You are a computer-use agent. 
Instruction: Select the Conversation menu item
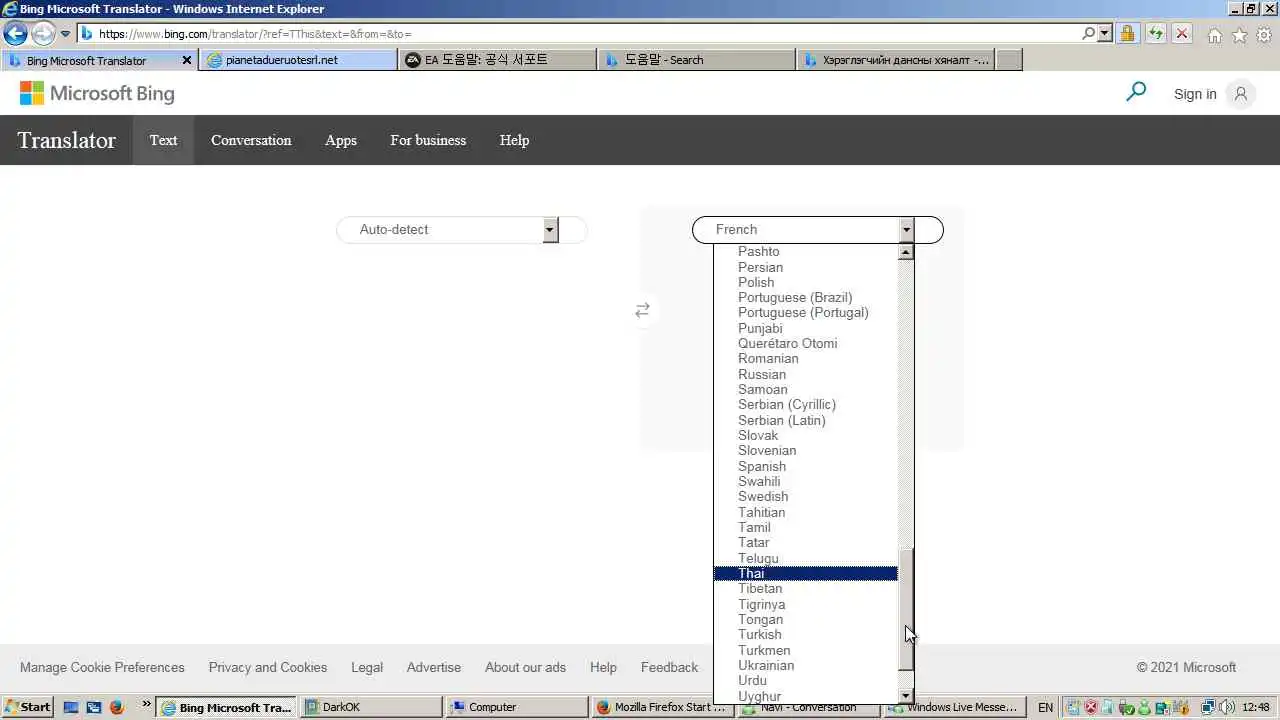click(251, 140)
